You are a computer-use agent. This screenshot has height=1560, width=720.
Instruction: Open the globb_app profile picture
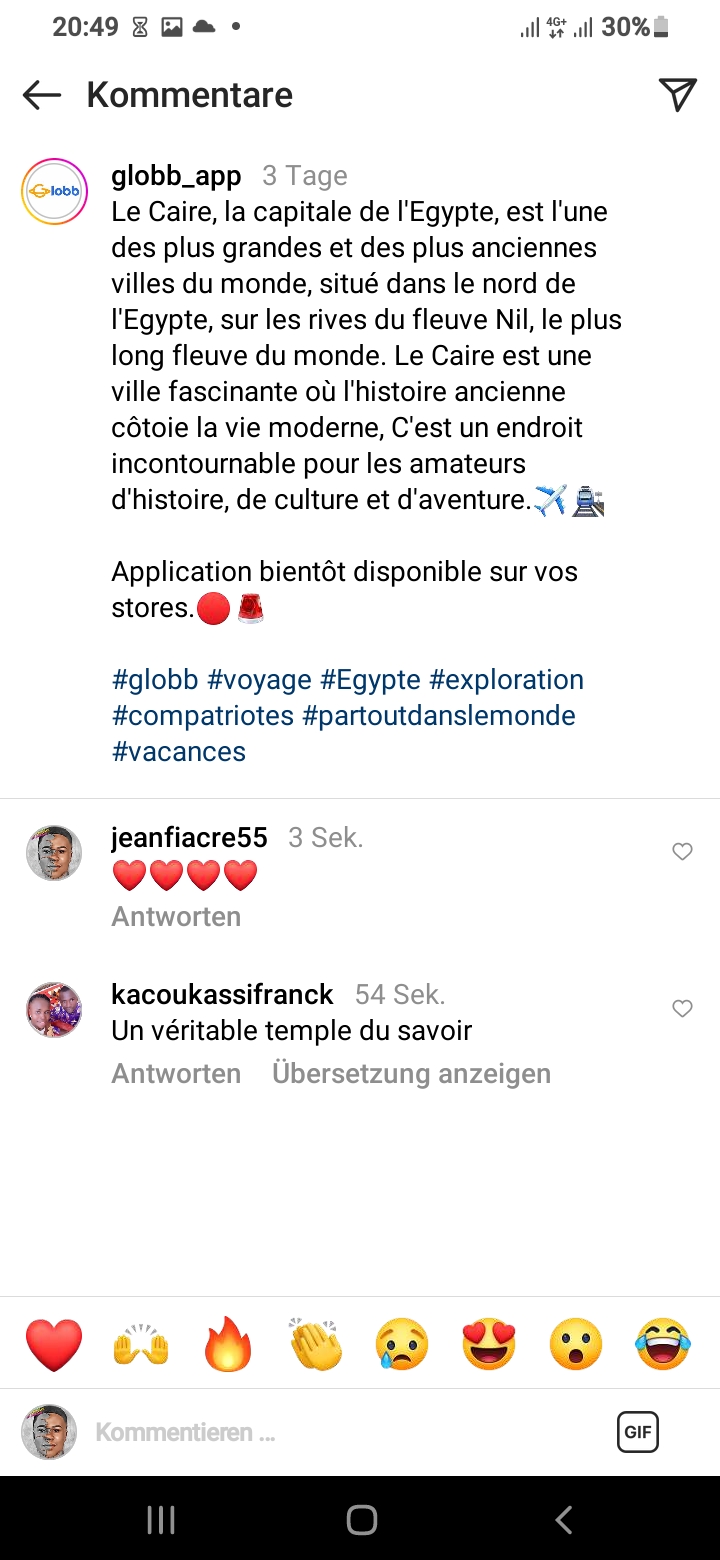click(54, 191)
